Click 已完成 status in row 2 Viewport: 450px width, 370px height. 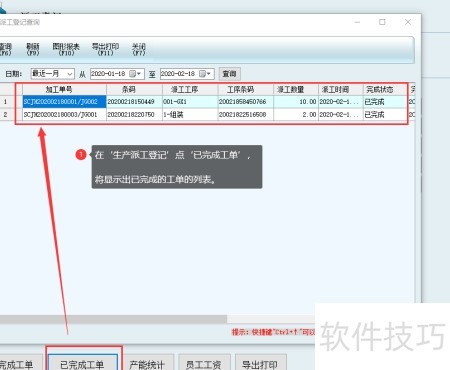pos(385,115)
